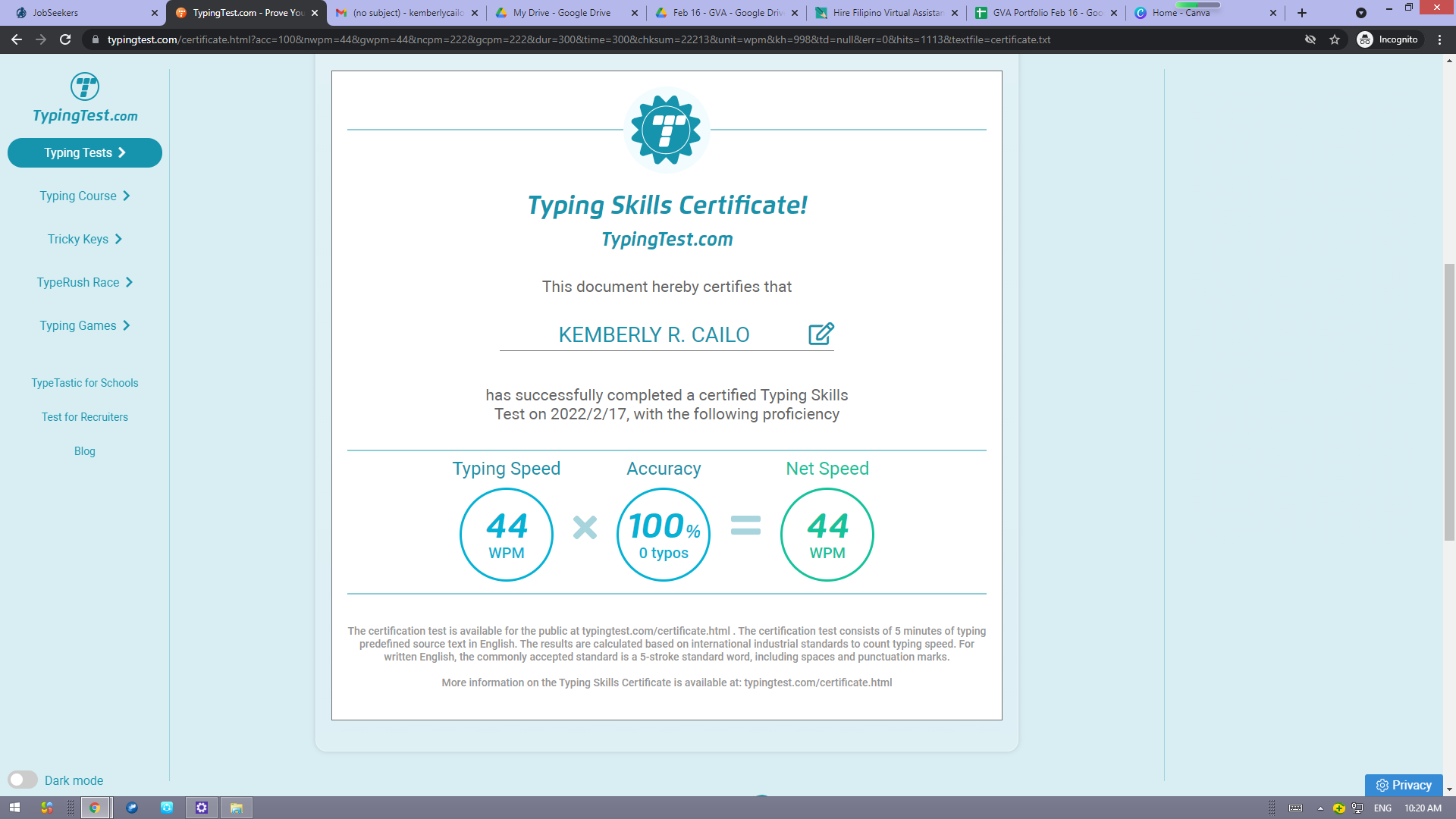Open new browser tab with plus icon
This screenshot has width=1456, height=819.
1302,13
